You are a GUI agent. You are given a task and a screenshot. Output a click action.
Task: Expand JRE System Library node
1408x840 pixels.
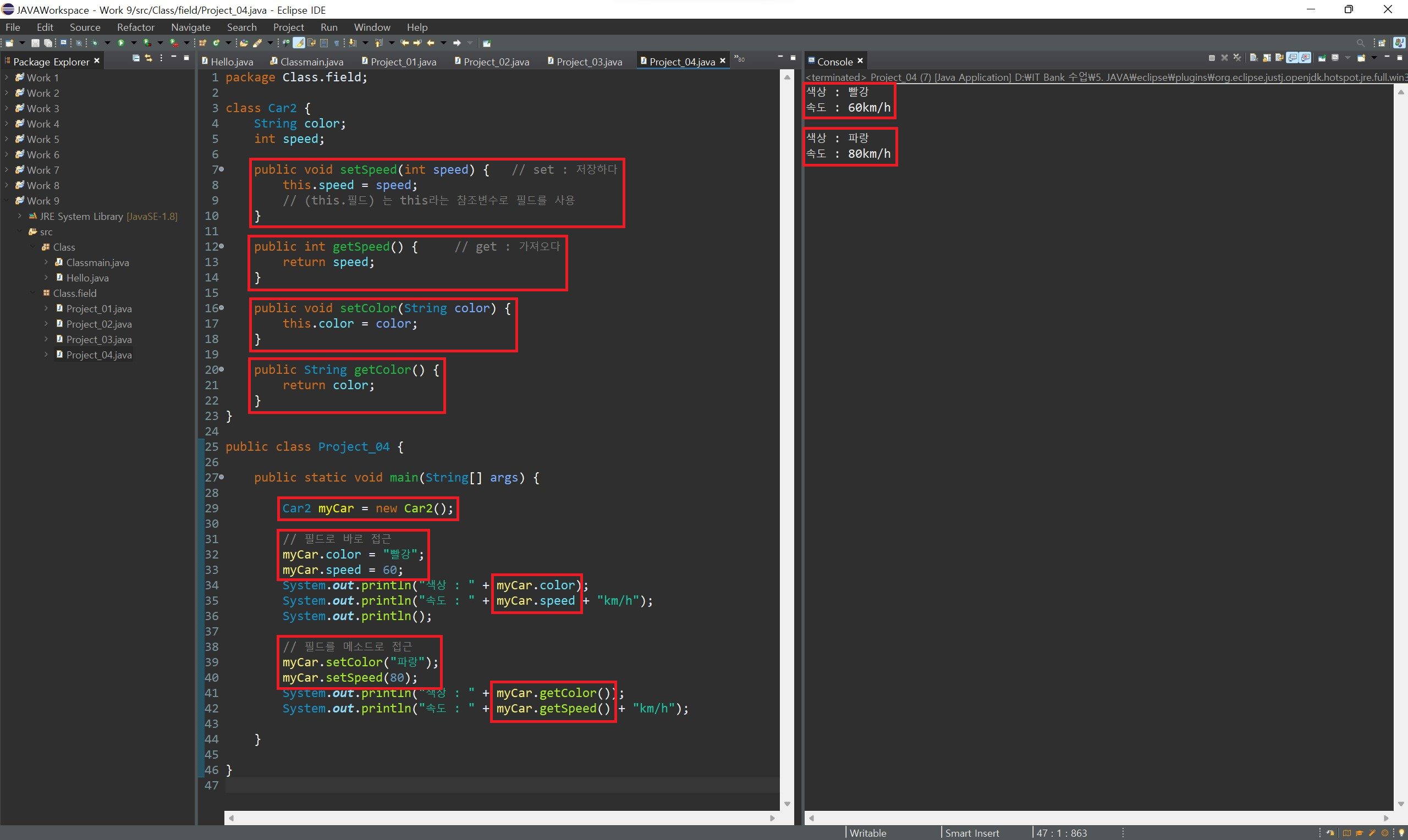pyautogui.click(x=20, y=216)
